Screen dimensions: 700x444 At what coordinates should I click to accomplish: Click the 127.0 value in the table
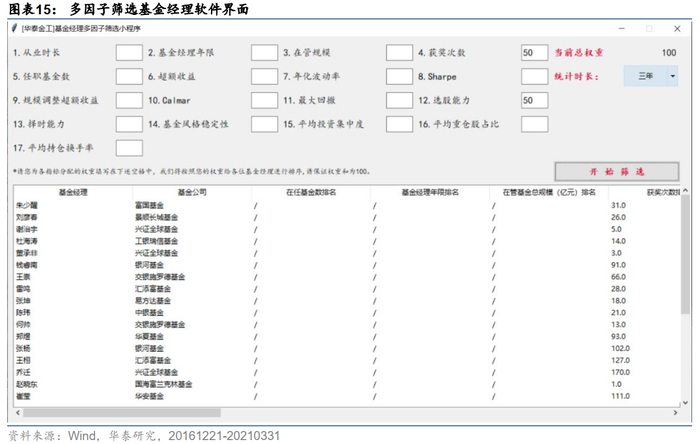point(621,361)
